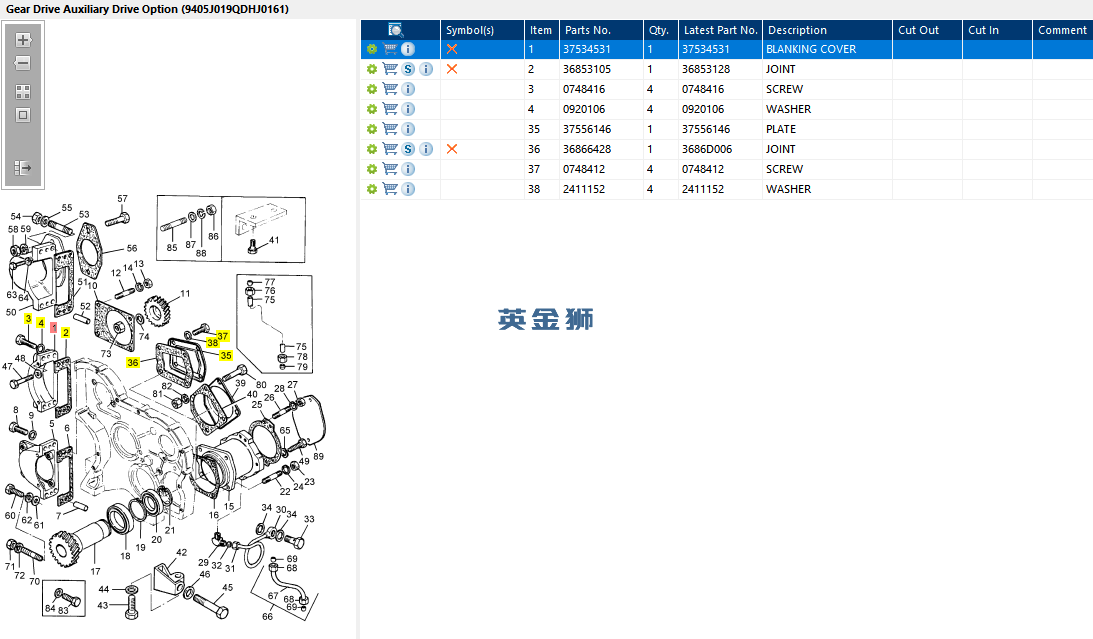Image resolution: width=1093 pixels, height=639 pixels.
Task: Add JOINT 36853105 to the cart
Action: (390, 70)
